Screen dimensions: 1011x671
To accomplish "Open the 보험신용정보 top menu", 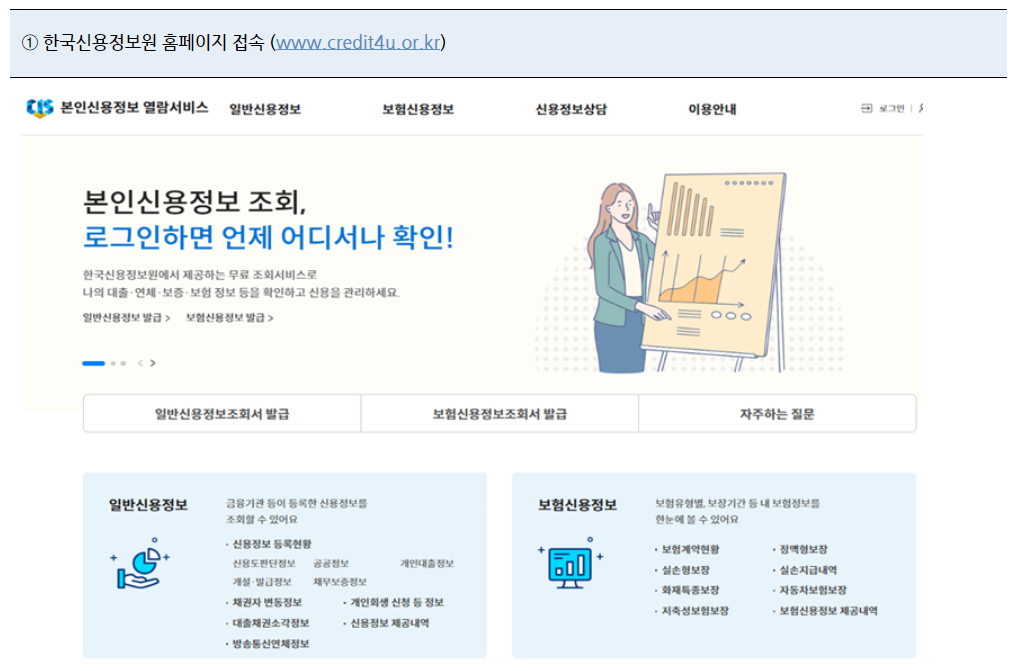I will (x=418, y=109).
